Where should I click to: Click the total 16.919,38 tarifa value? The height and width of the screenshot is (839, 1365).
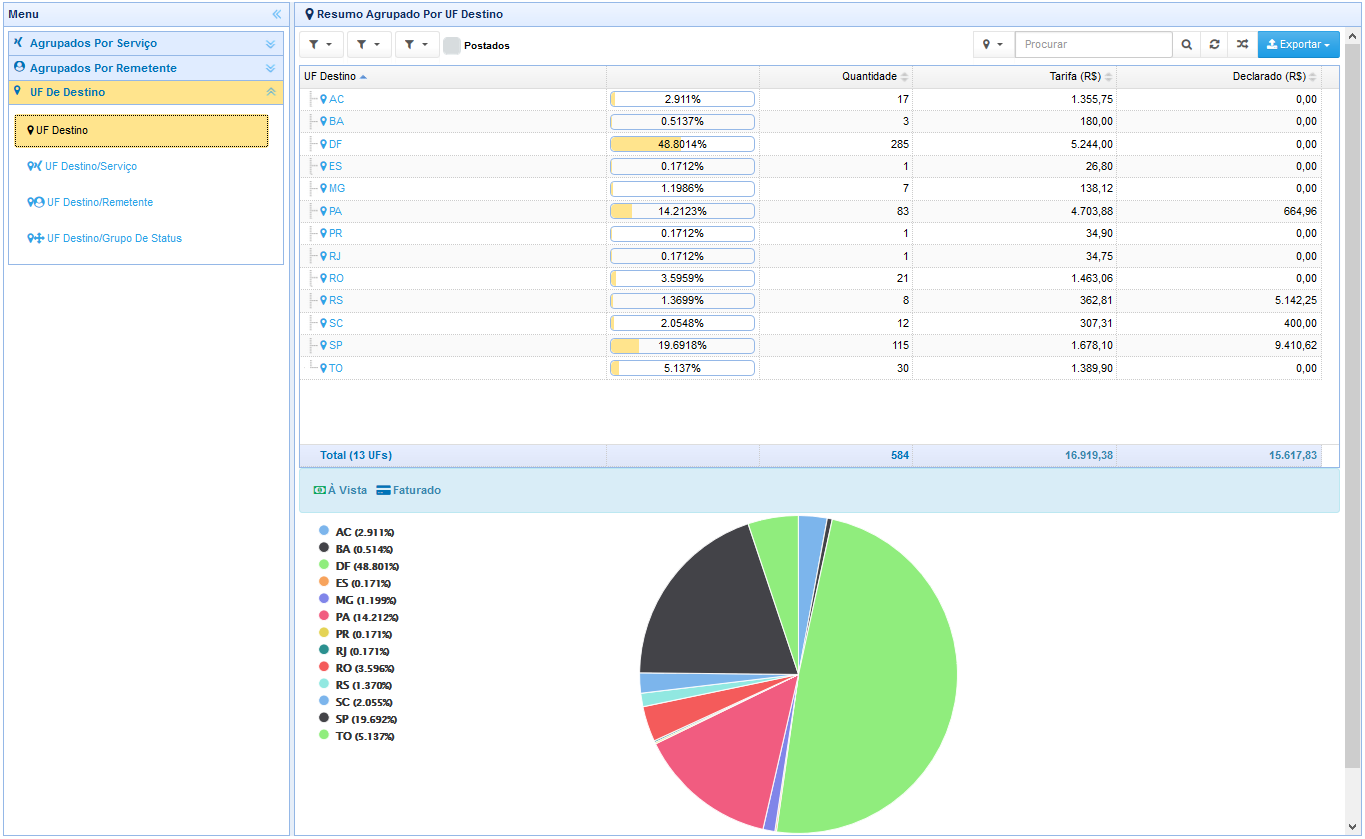tap(1089, 455)
